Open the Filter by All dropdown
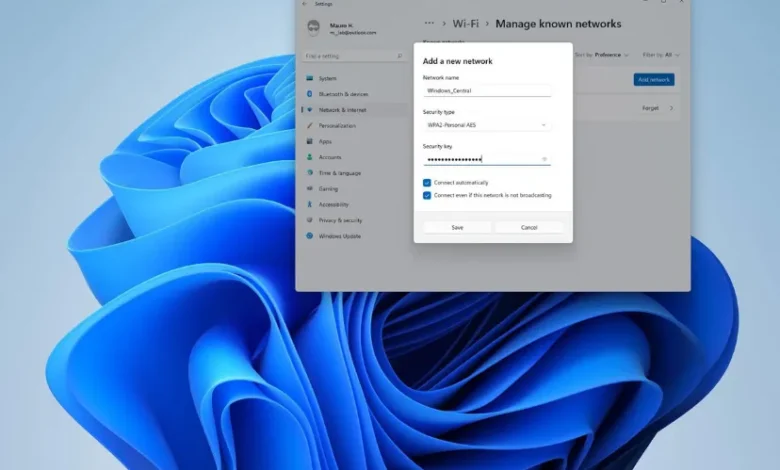The width and height of the screenshot is (780, 470). click(x=661, y=55)
